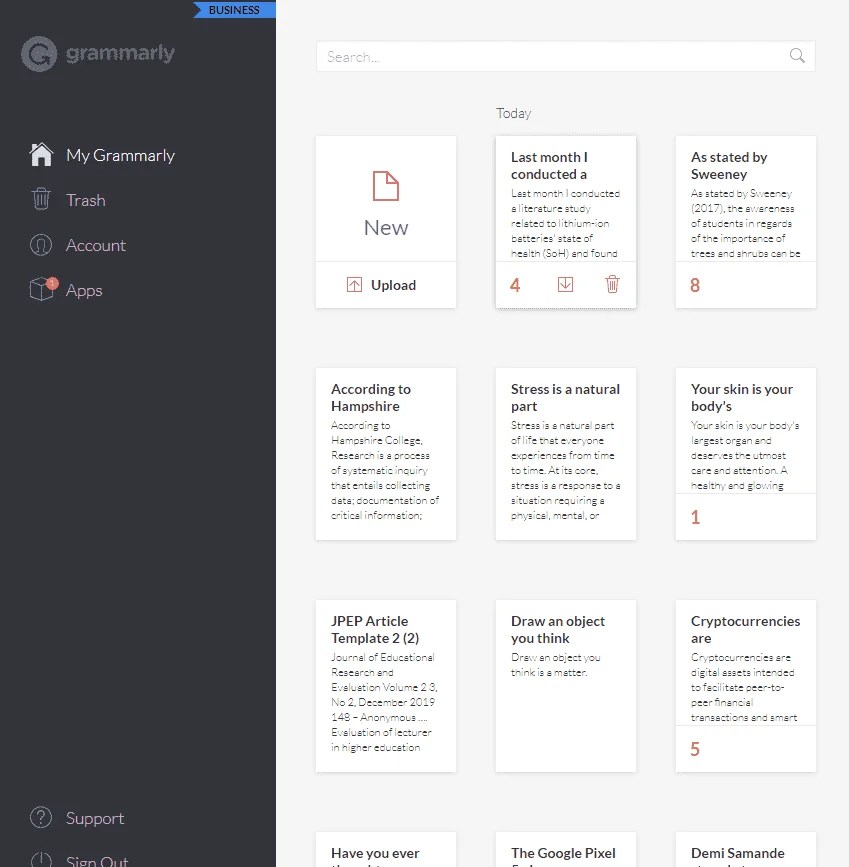
Task: Click the search magnifier icon
Action: click(x=797, y=56)
